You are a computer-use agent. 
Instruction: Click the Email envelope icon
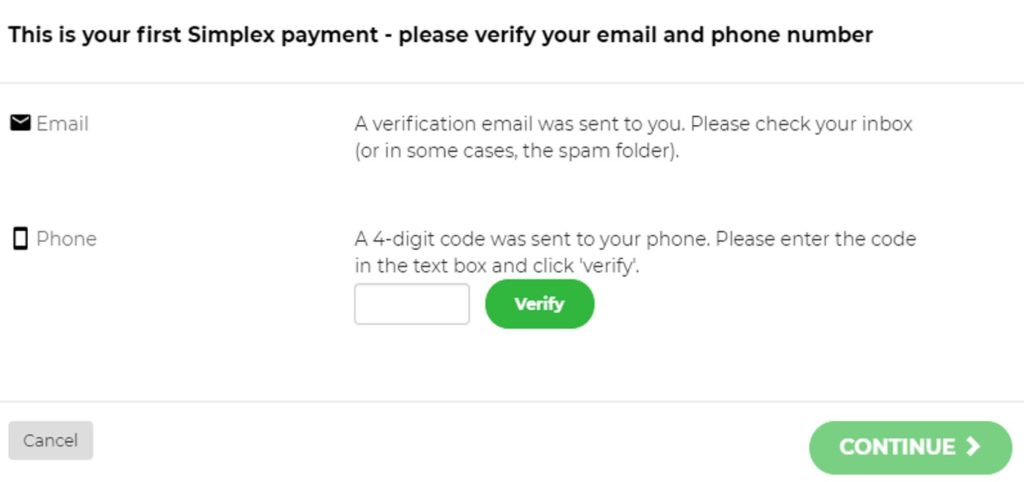click(20, 123)
